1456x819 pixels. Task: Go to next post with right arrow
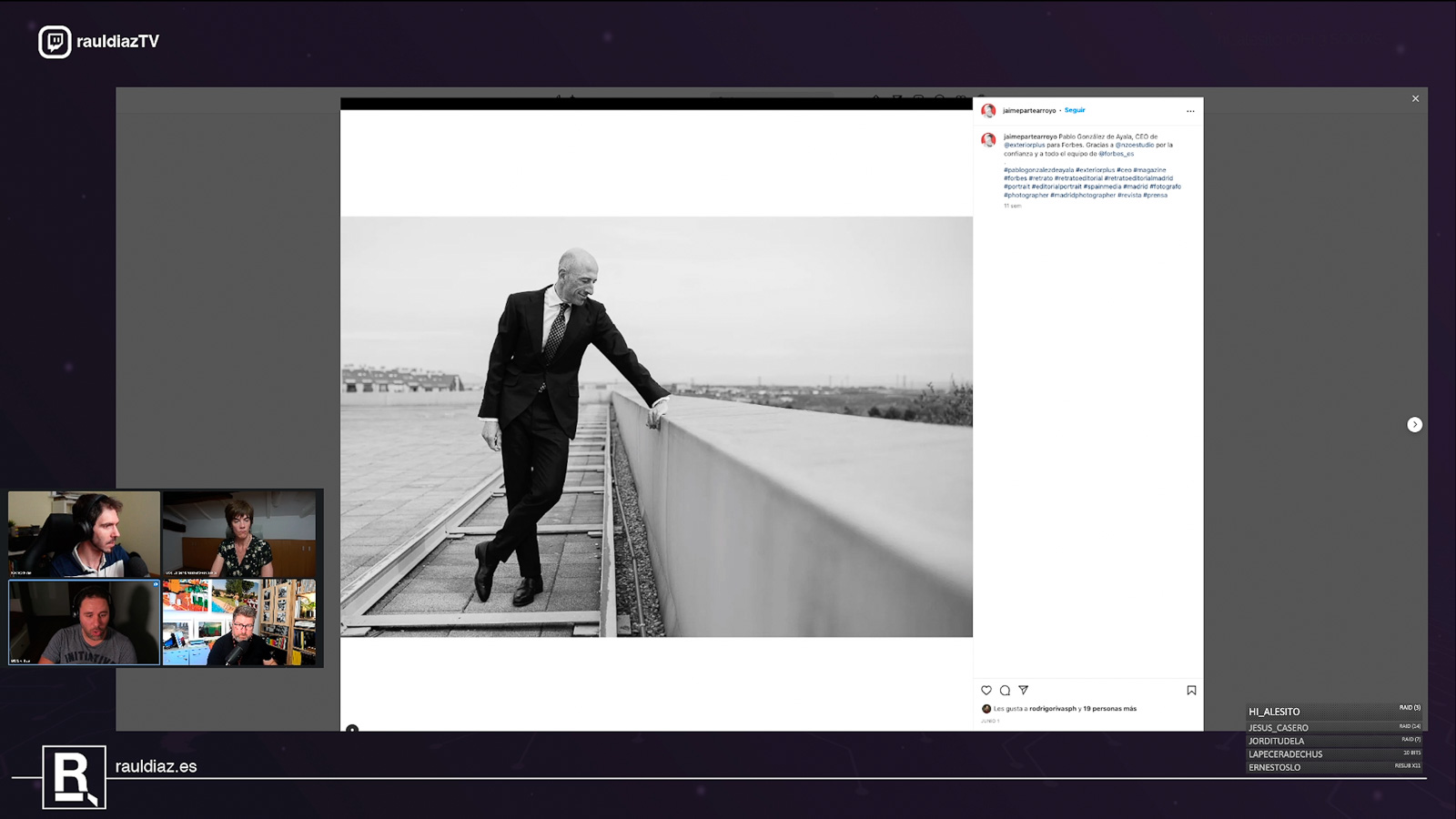[1414, 425]
